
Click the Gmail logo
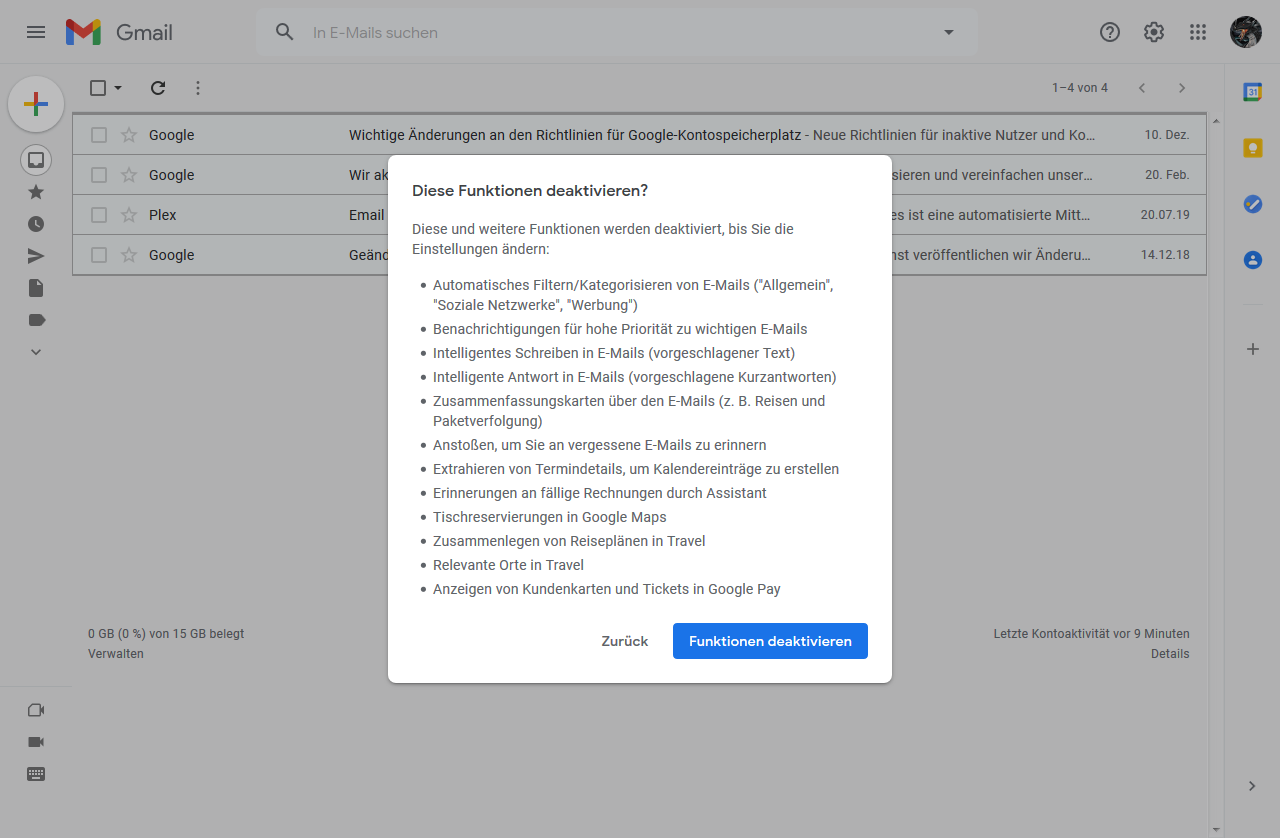tap(119, 32)
